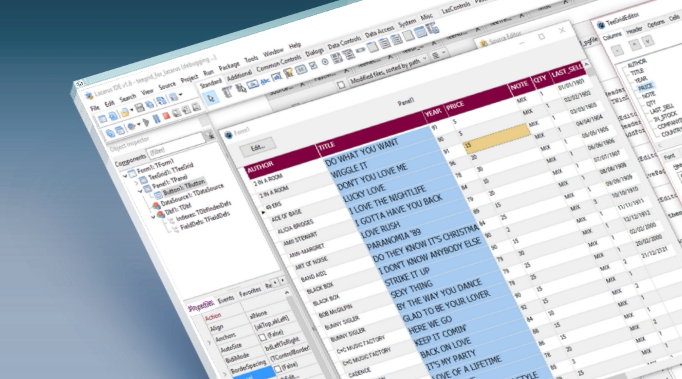Switch to the Events tab in Object Inspector
This screenshot has width=682, height=379.
click(x=226, y=299)
